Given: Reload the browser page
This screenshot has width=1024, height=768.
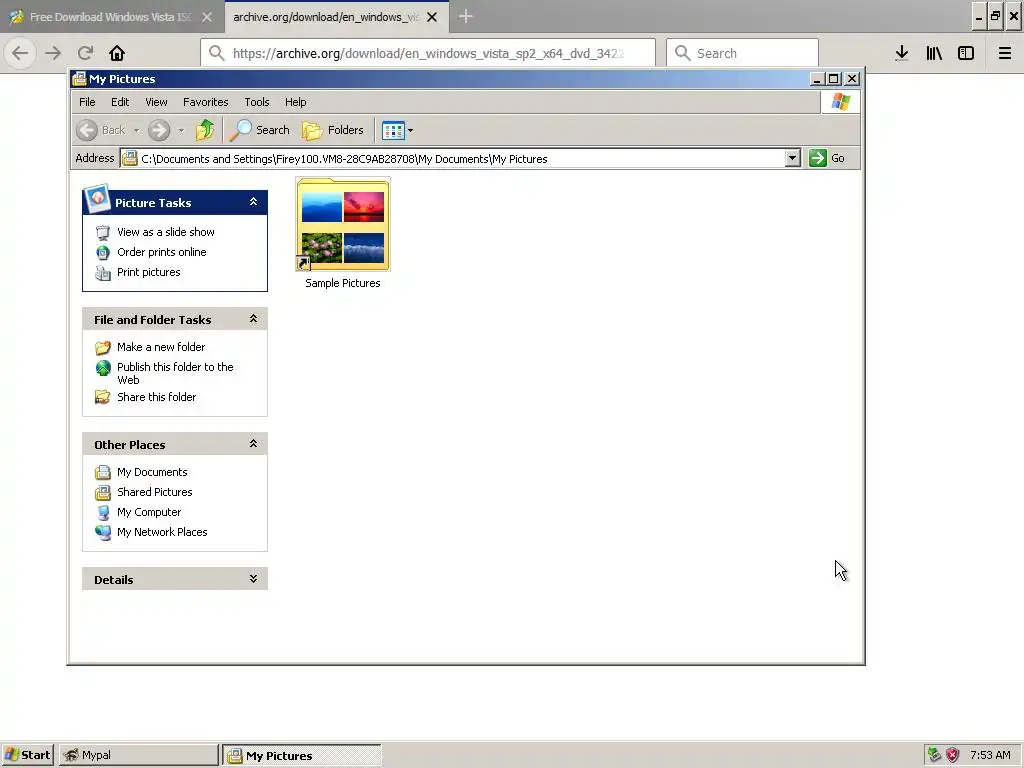Looking at the screenshot, I should point(86,53).
